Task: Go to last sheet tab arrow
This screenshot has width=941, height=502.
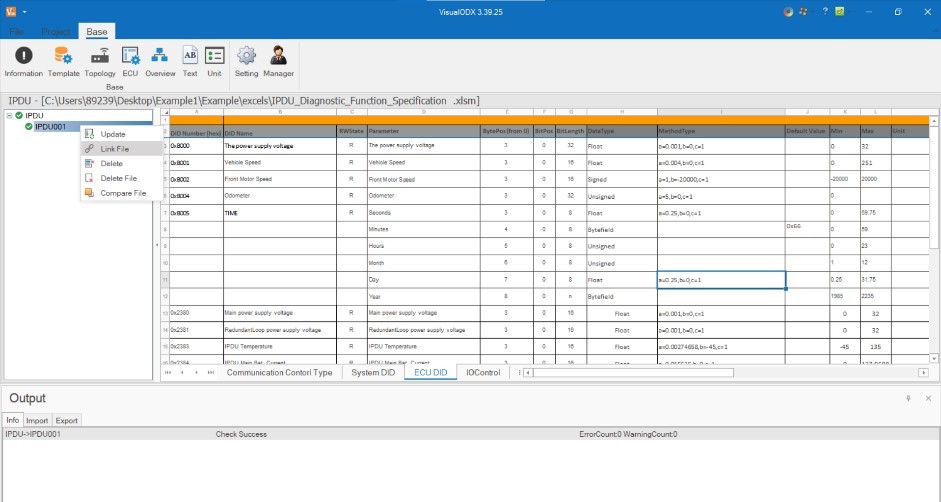Action: point(211,372)
